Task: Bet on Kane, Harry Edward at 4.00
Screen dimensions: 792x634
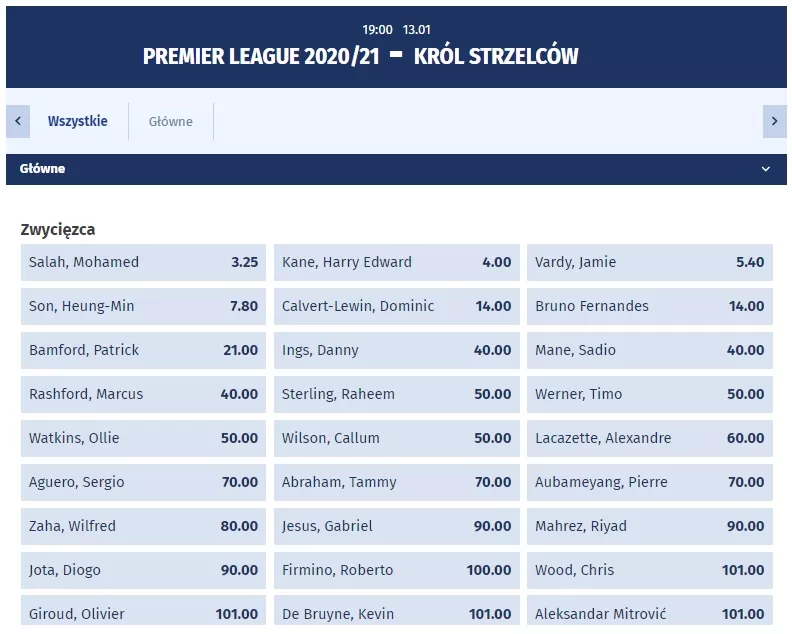Action: 397,262
